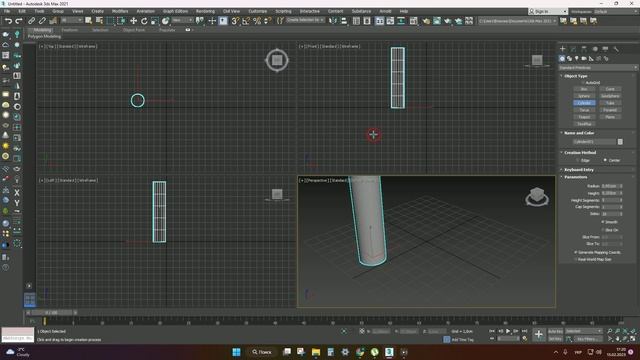This screenshot has width=640, height=360.
Task: Open the Rendering menu
Action: (x=205, y=11)
